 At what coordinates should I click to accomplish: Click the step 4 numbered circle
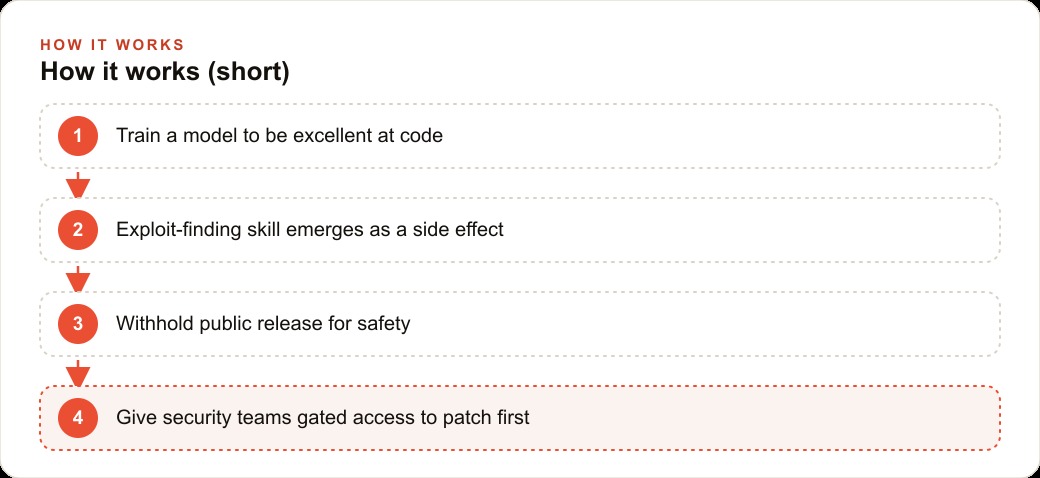[78, 418]
